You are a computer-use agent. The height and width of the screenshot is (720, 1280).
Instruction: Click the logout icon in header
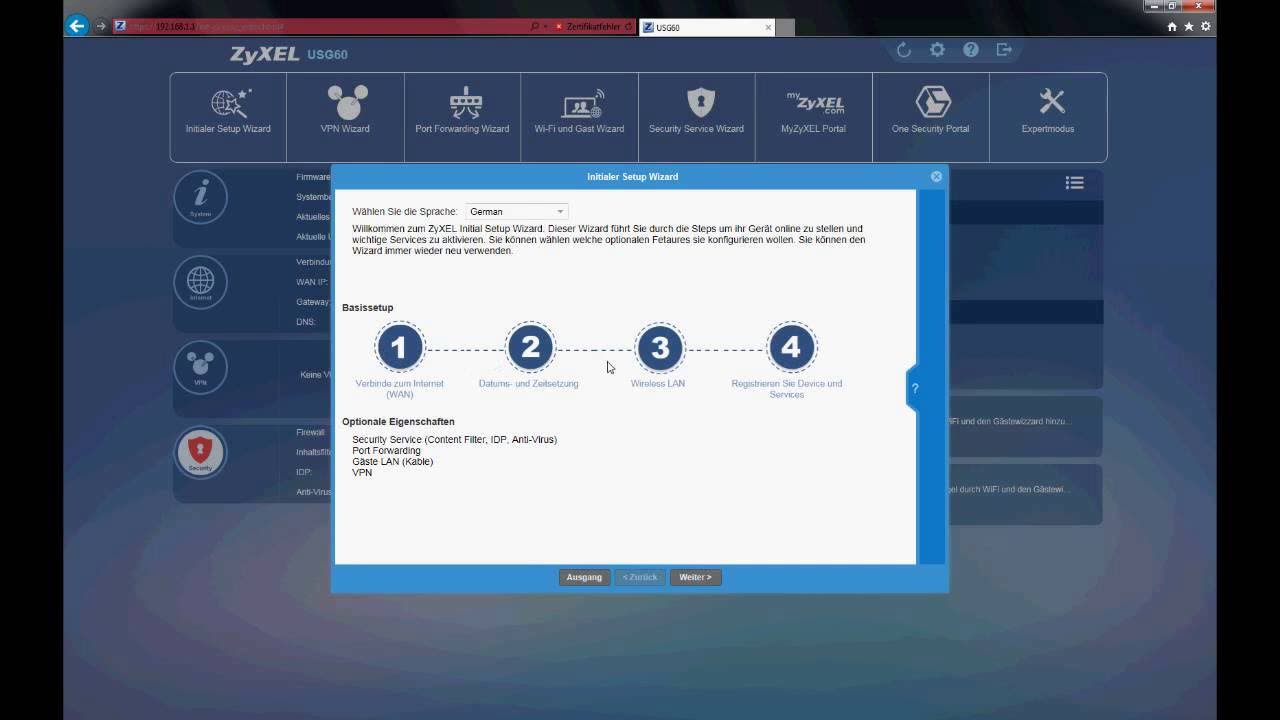click(x=1004, y=50)
